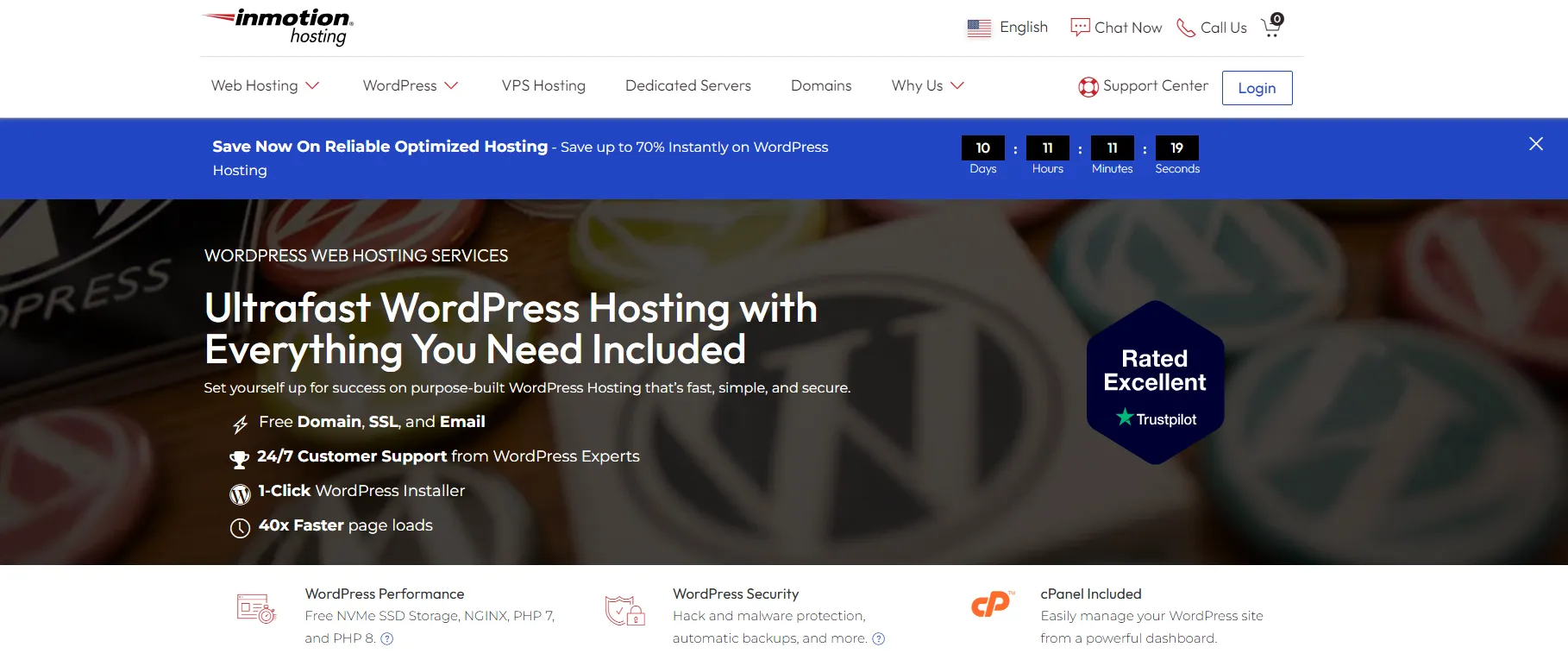
Task: Click the Trustpilot green star icon
Action: coord(1125,418)
